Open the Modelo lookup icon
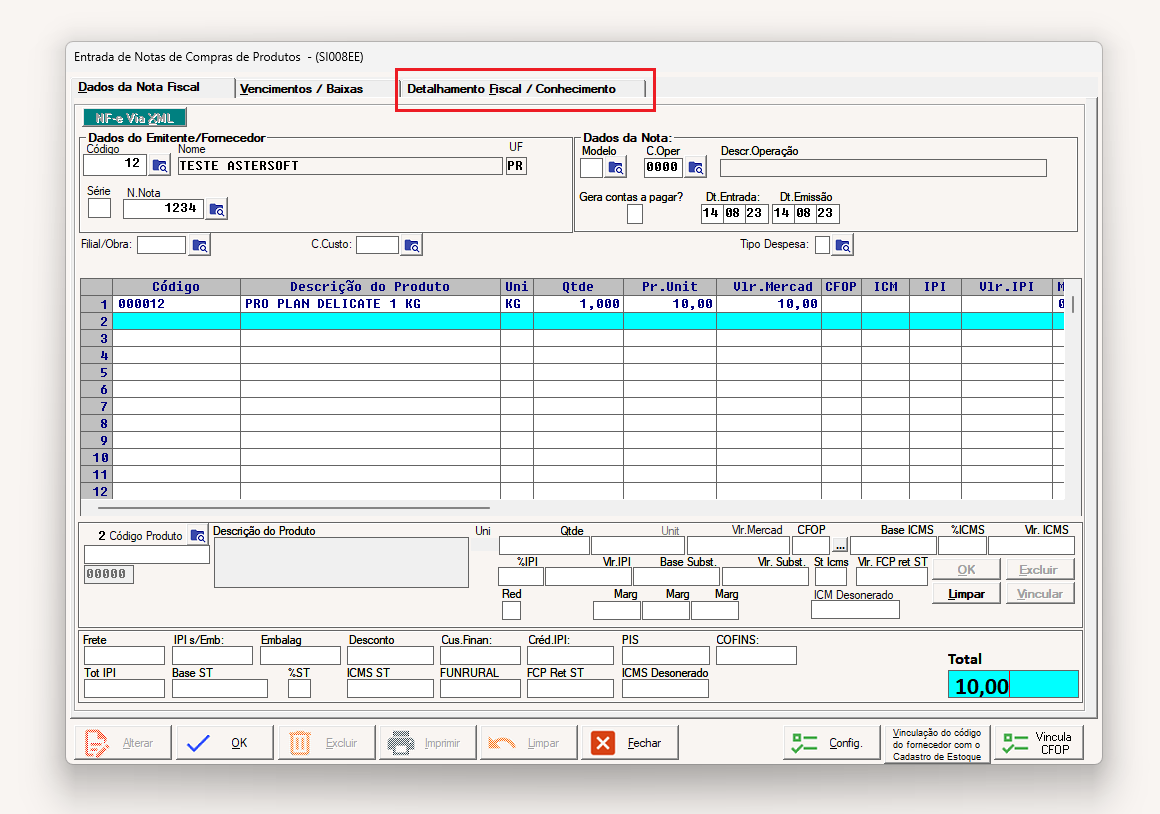Image resolution: width=1160 pixels, height=814 pixels. point(616,168)
